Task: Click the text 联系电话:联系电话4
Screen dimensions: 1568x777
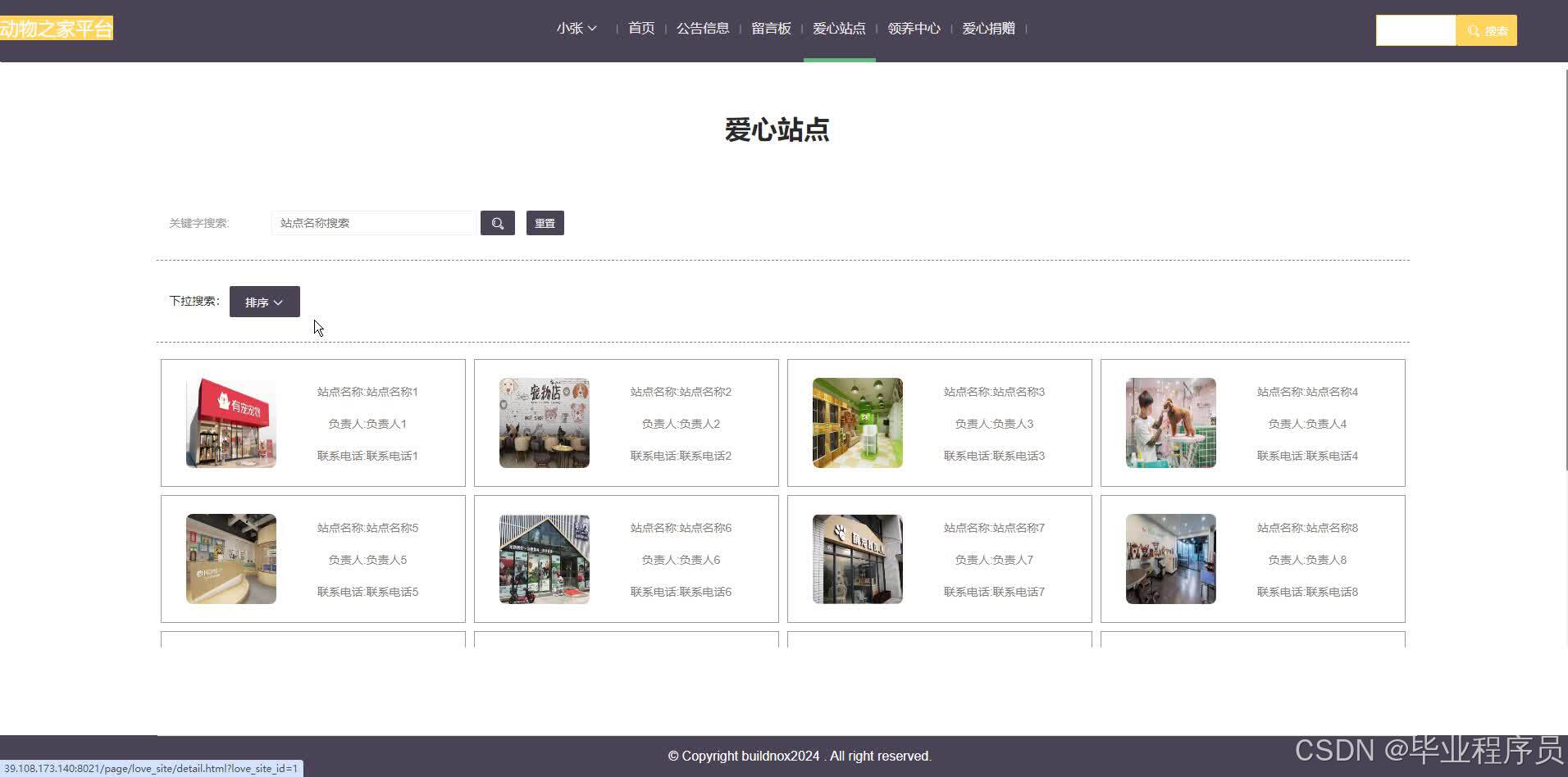Action: pos(1307,456)
